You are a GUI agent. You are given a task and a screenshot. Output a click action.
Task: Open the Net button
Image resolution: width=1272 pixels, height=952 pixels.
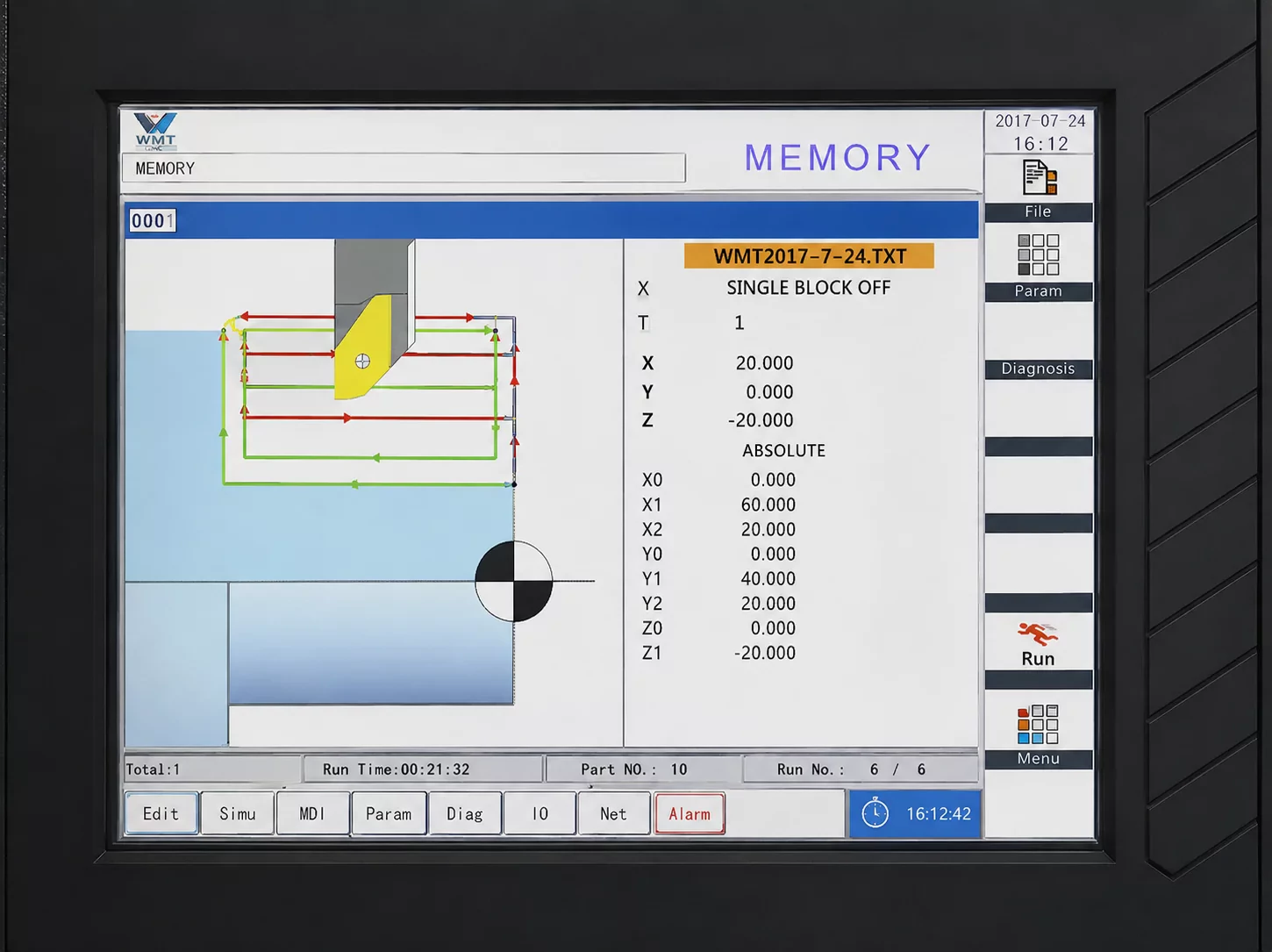coord(614,813)
